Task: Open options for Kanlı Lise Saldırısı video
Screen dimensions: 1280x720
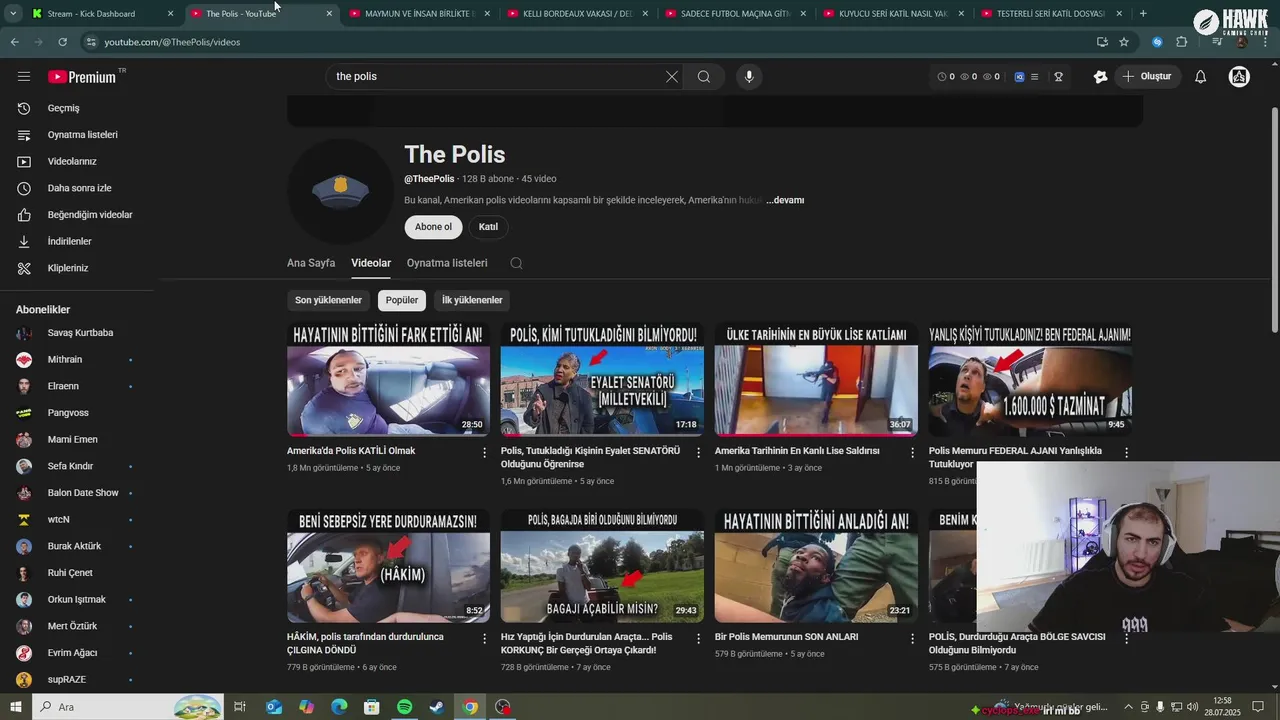Action: coord(912,453)
